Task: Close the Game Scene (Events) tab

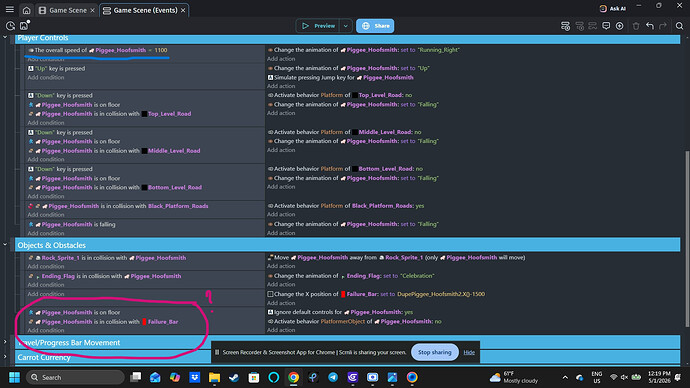Action: [183, 10]
